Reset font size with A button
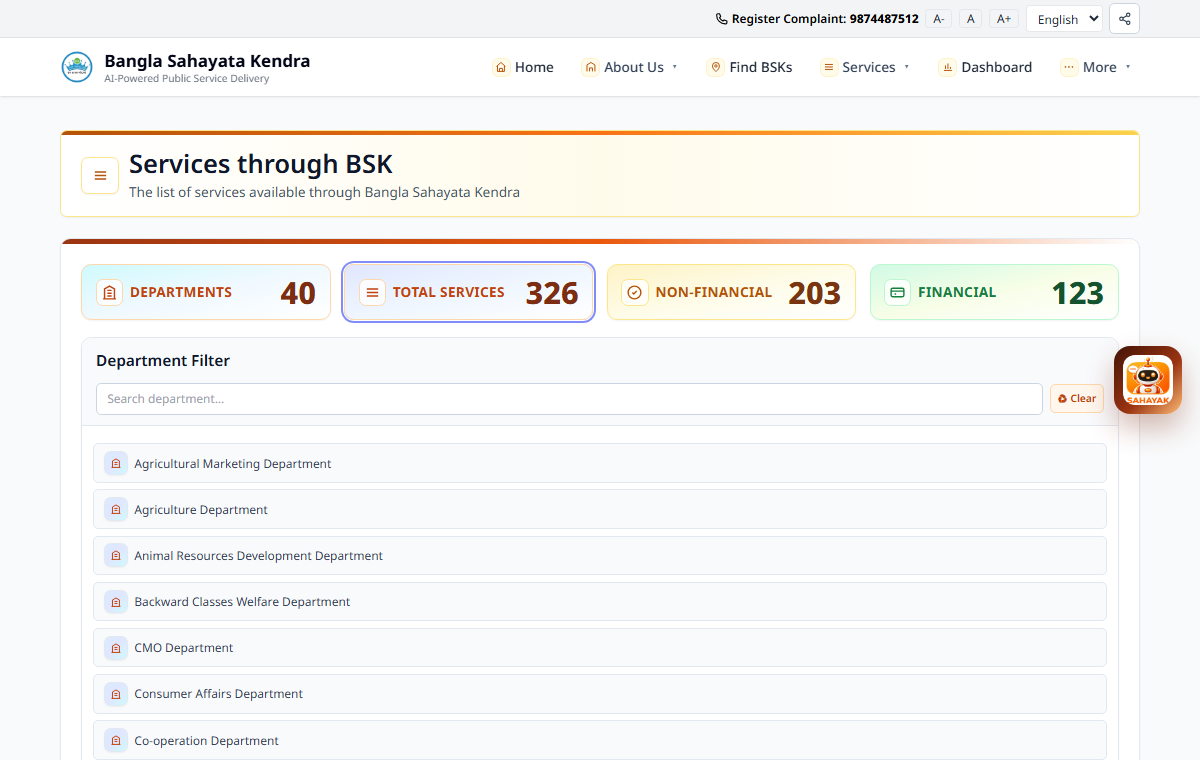Viewport: 1200px width, 760px height. (x=970, y=19)
